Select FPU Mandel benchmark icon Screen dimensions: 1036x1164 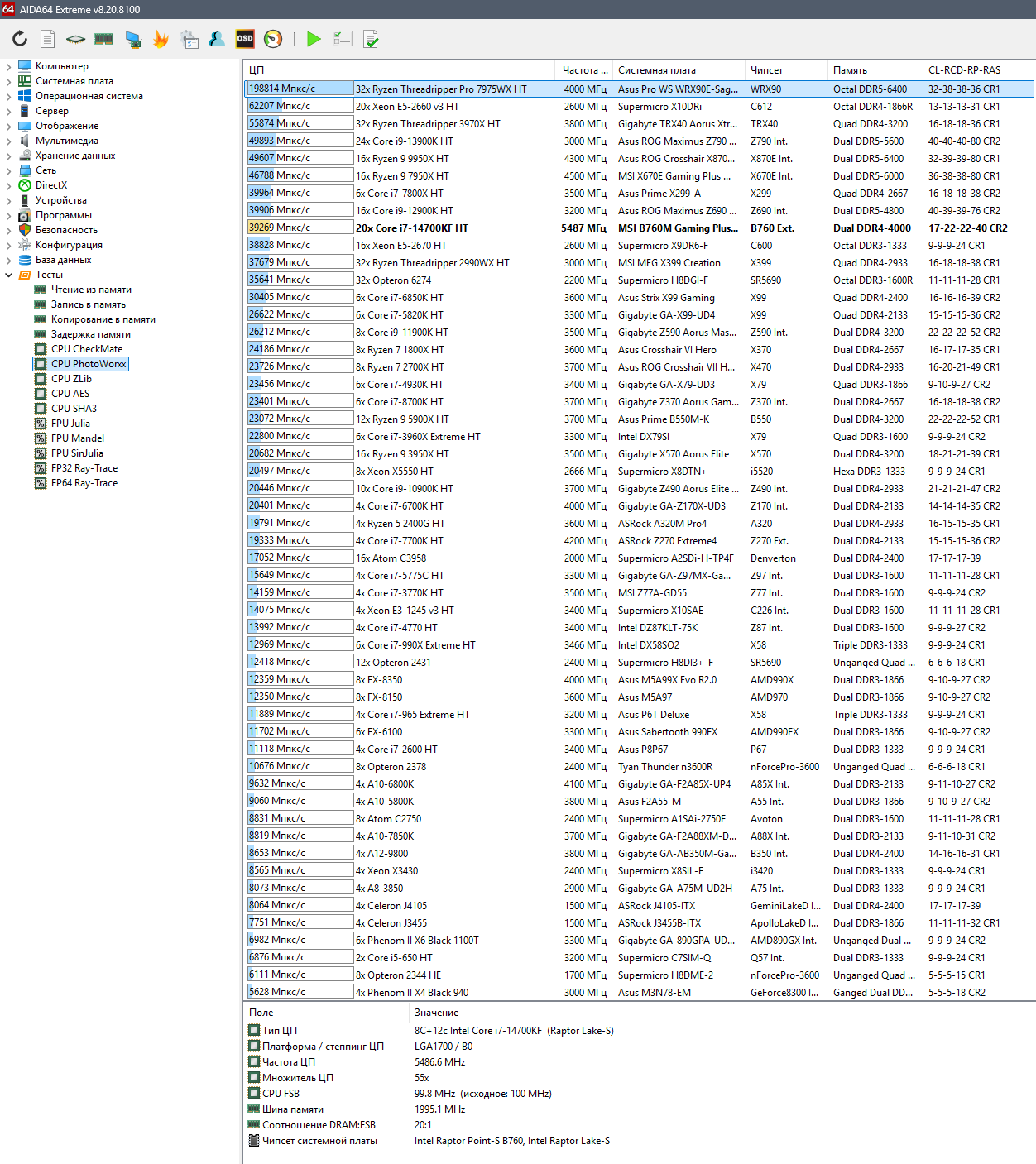tap(40, 438)
